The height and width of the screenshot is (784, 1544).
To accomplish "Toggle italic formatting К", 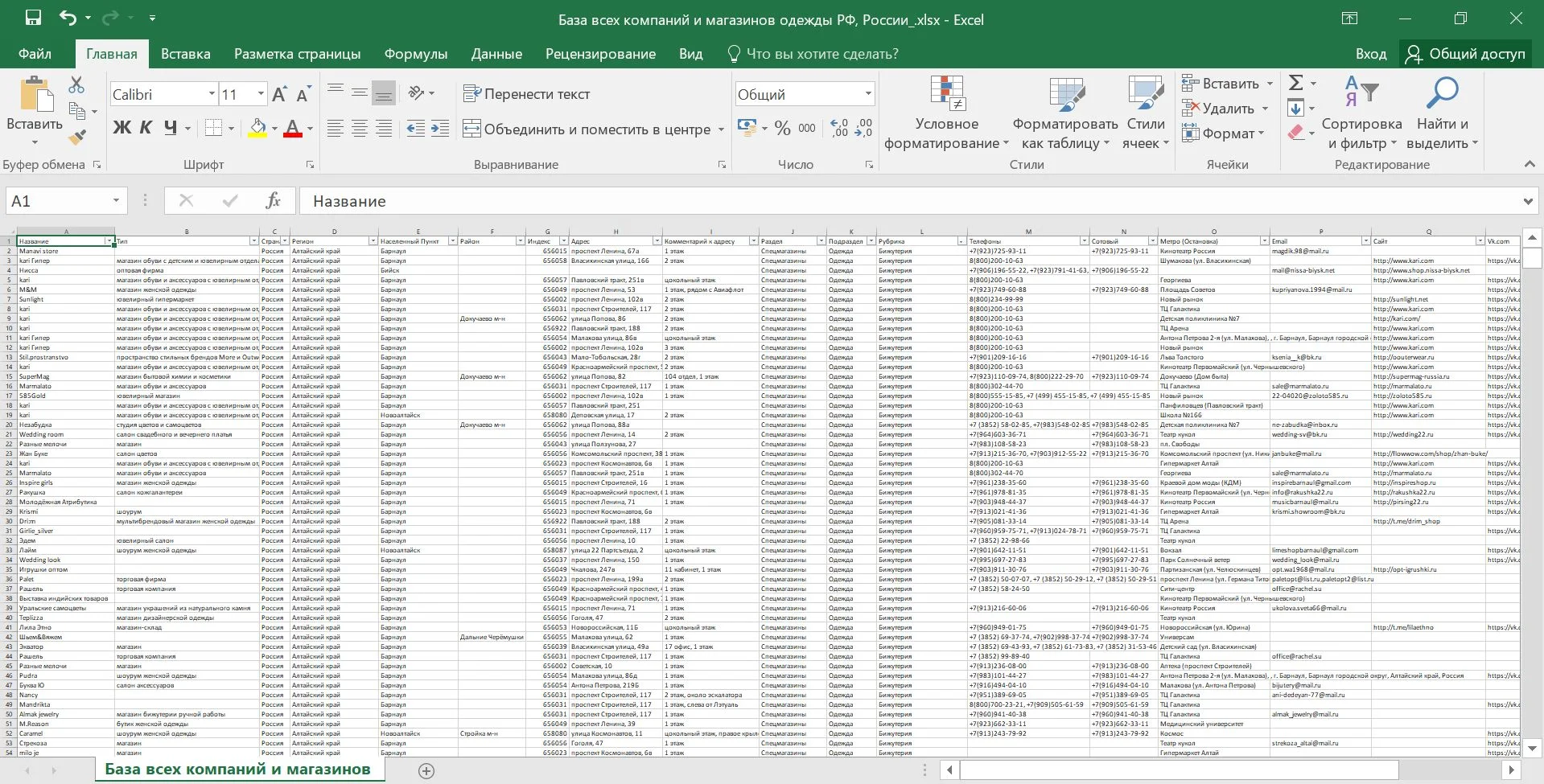I will pos(146,127).
